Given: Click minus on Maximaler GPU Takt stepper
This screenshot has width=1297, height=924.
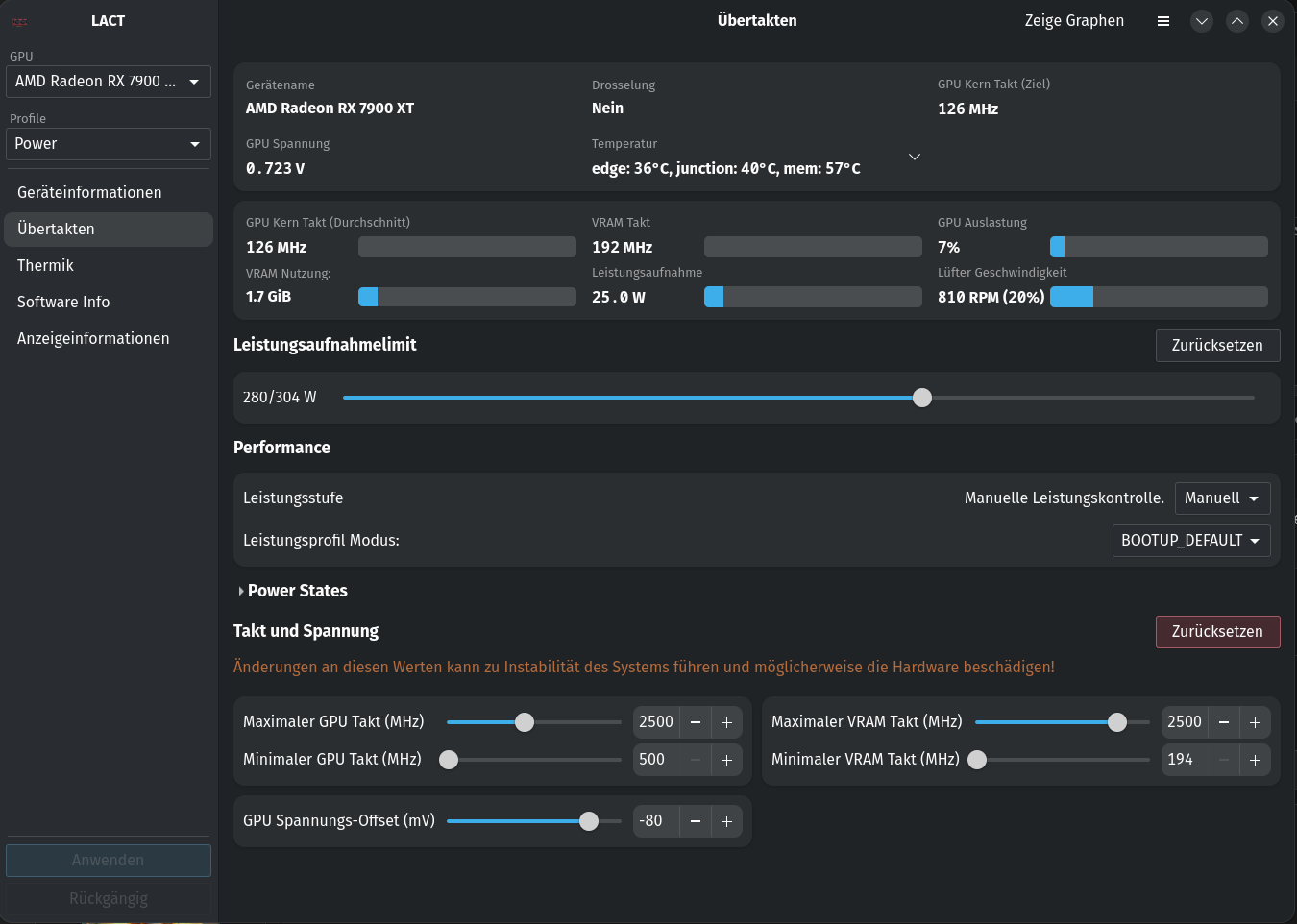Looking at the screenshot, I should coord(696,722).
